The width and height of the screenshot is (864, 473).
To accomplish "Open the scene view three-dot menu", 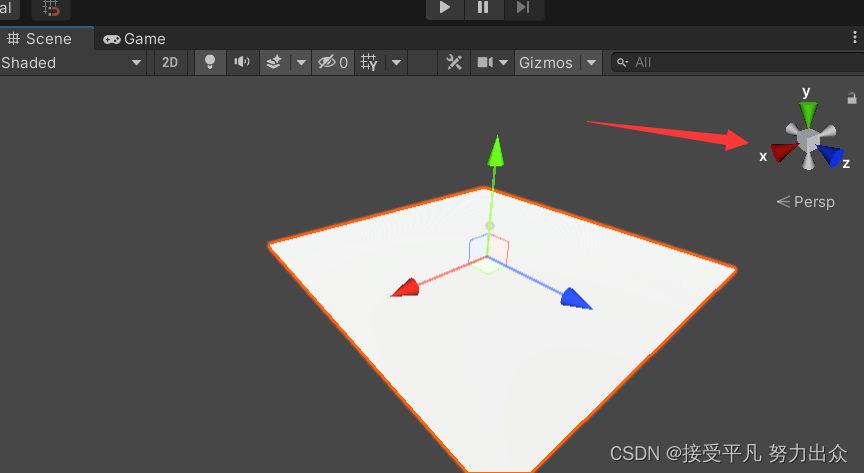I will (x=855, y=37).
